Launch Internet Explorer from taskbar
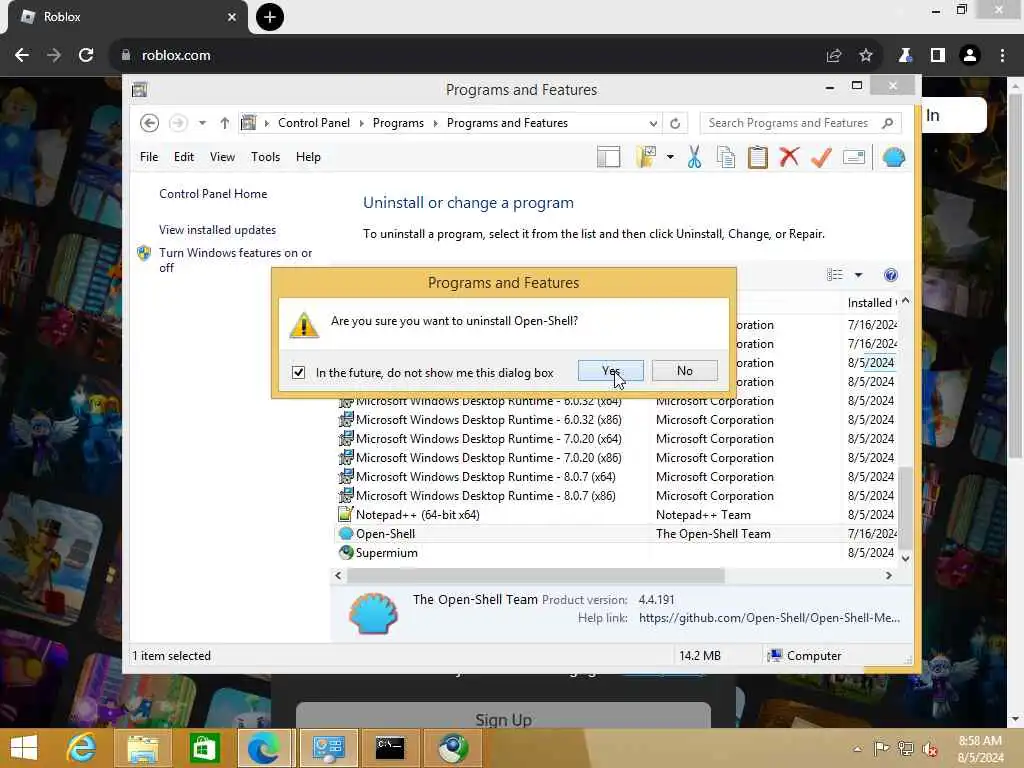The image size is (1024, 768). coord(82,748)
